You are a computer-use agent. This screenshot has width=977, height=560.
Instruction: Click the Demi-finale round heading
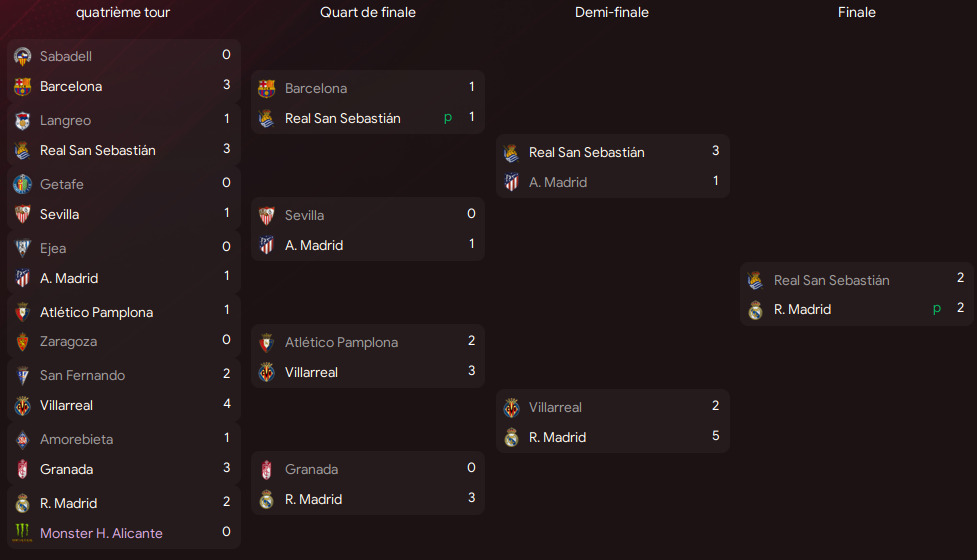click(612, 13)
